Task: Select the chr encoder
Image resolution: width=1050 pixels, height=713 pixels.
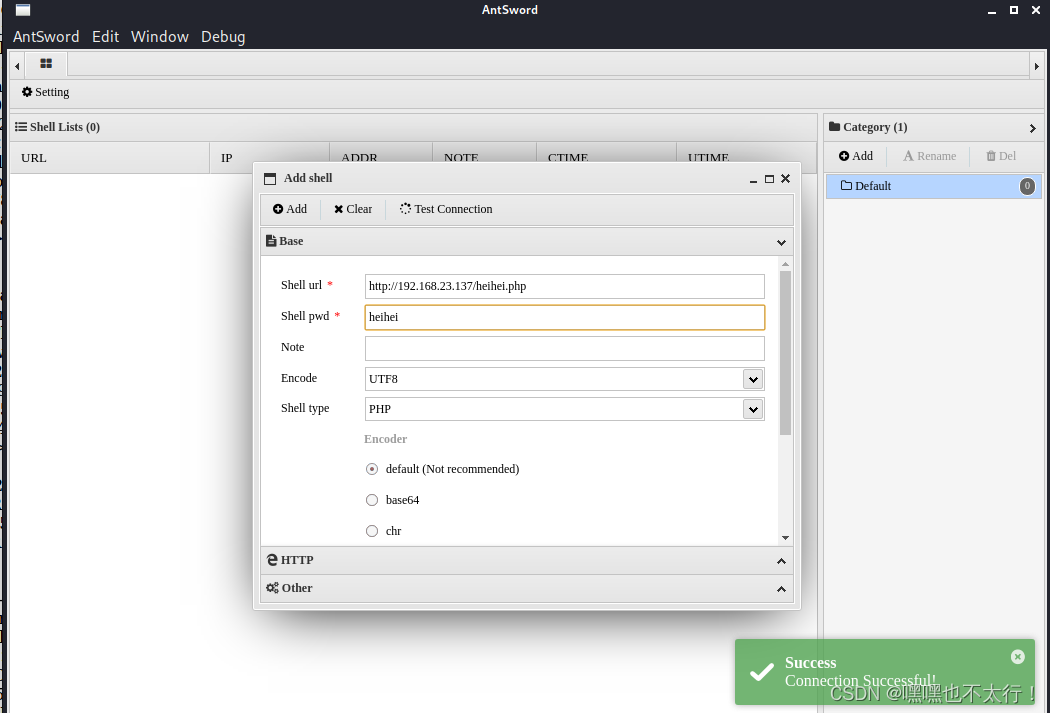Action: [372, 531]
